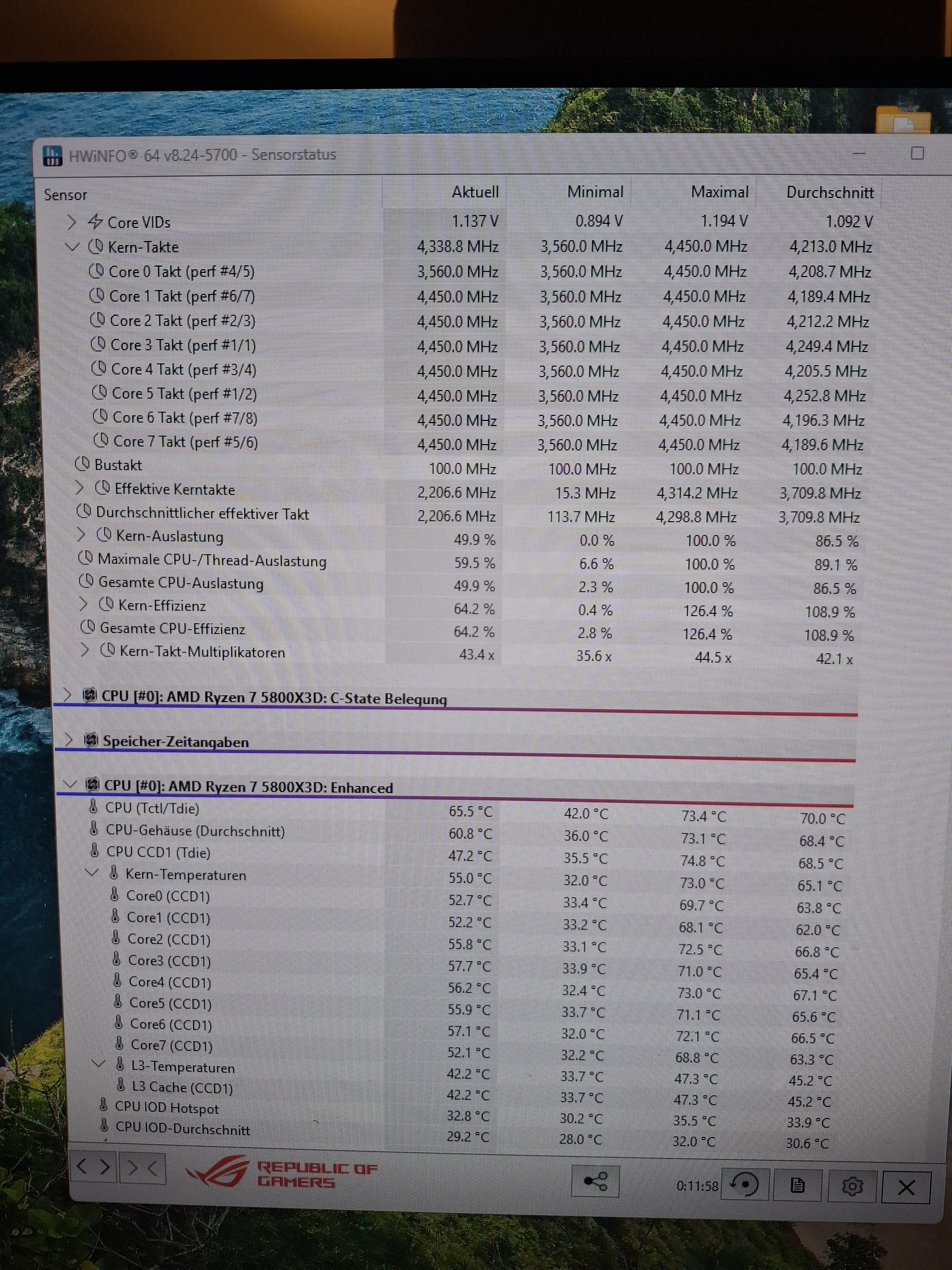Collapse the Kern-Takte group
Screen dimensions: 952x1270
(72, 247)
